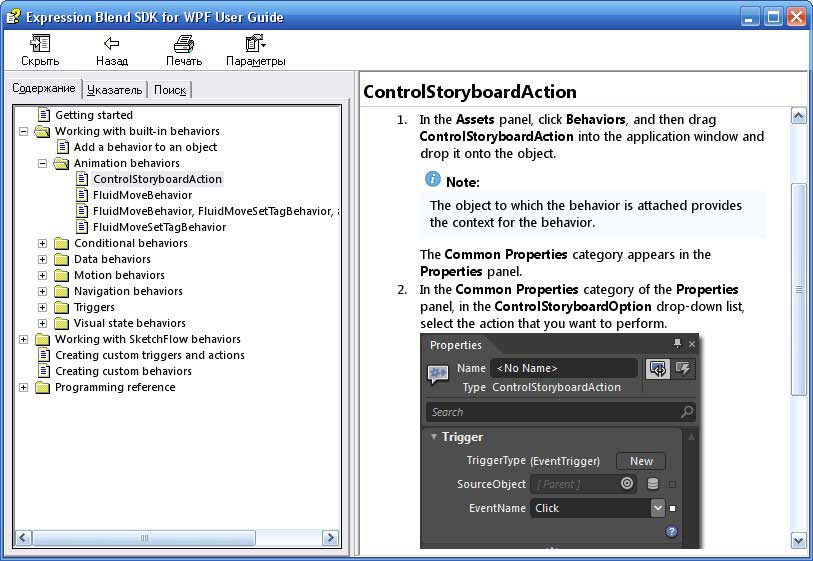
Task: Click the Animation behaviors open-book icon
Action: 61,163
